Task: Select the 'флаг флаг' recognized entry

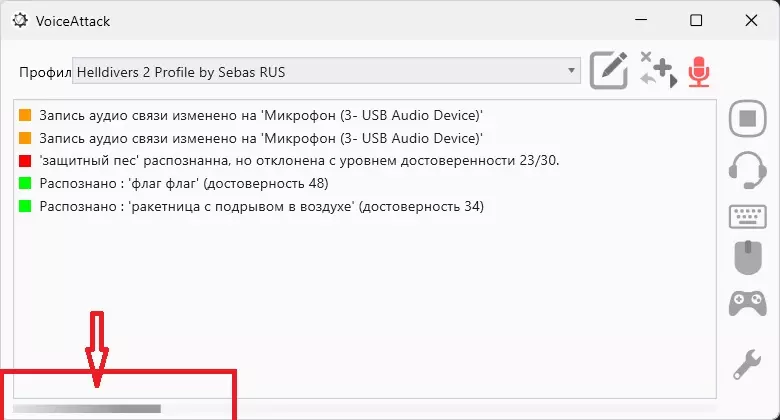Action: pyautogui.click(x=184, y=184)
